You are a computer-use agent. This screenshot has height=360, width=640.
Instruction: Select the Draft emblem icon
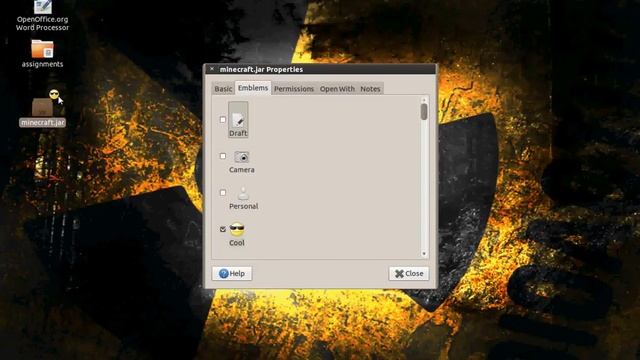(238, 120)
